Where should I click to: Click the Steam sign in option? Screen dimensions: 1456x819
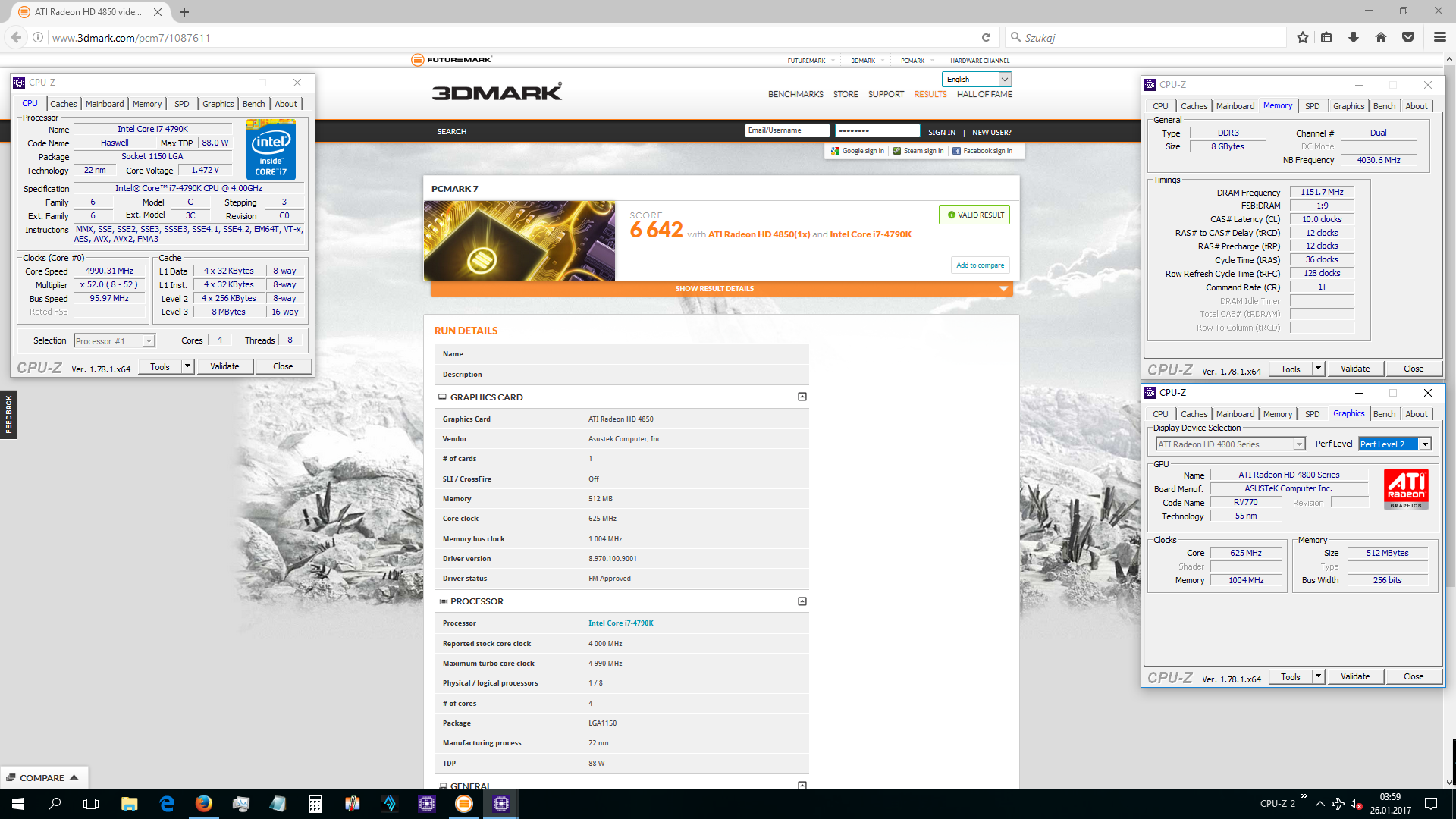click(x=918, y=151)
